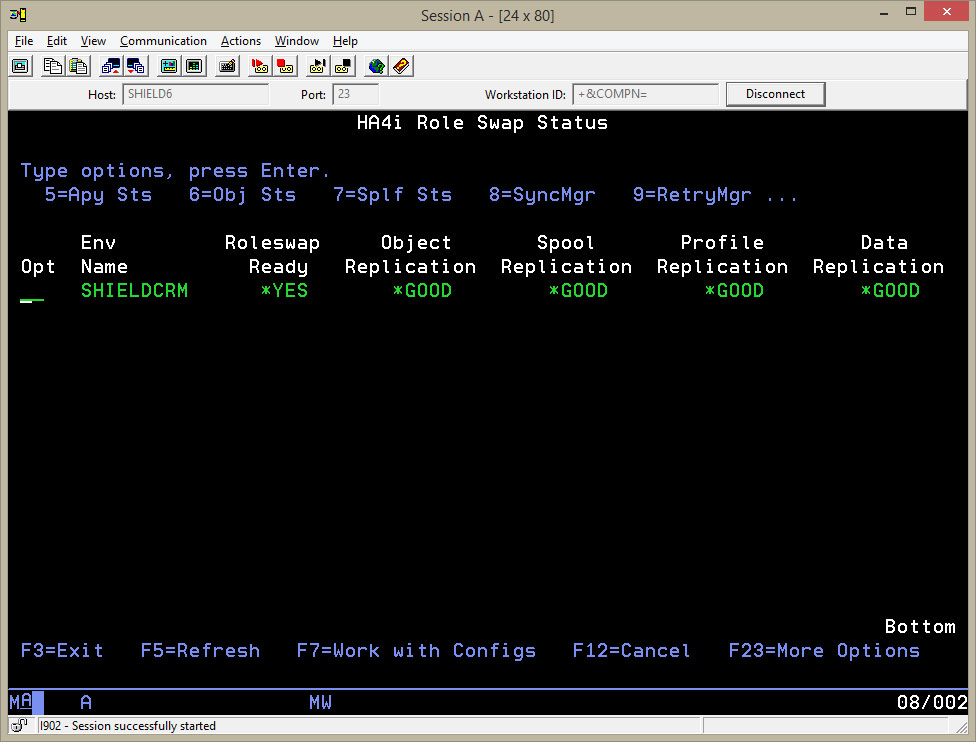Screen dimensions: 976x742
Task: Click F7=Work with Configs function key
Action: pyautogui.click(x=416, y=651)
